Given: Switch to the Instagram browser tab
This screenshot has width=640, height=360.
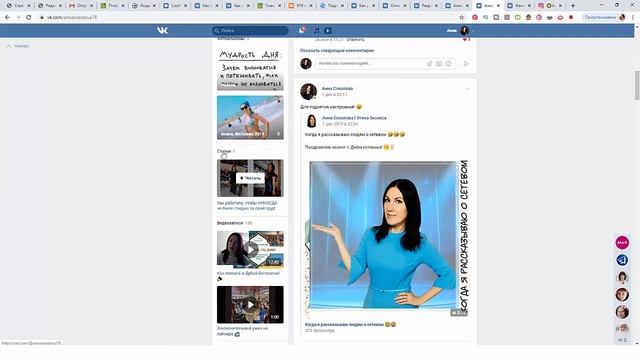Looking at the screenshot, I should (549, 6).
